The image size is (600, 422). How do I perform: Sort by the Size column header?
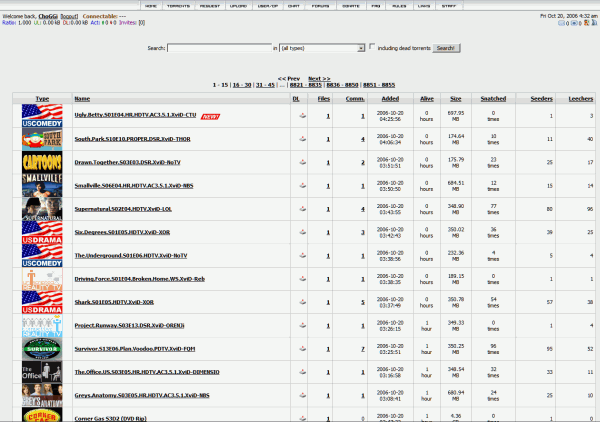[x=455, y=99]
